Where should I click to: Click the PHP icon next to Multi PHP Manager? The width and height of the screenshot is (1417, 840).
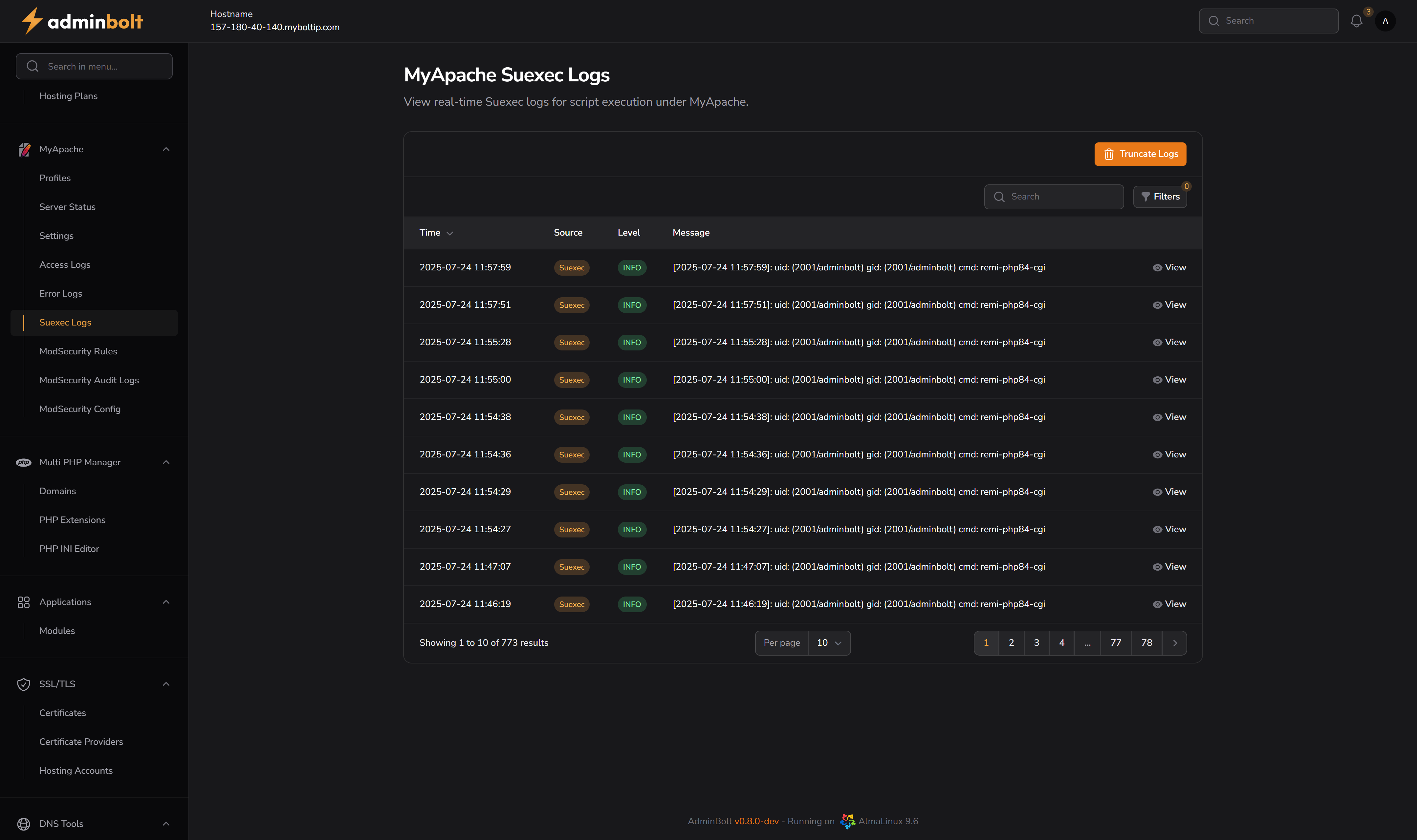(24, 462)
